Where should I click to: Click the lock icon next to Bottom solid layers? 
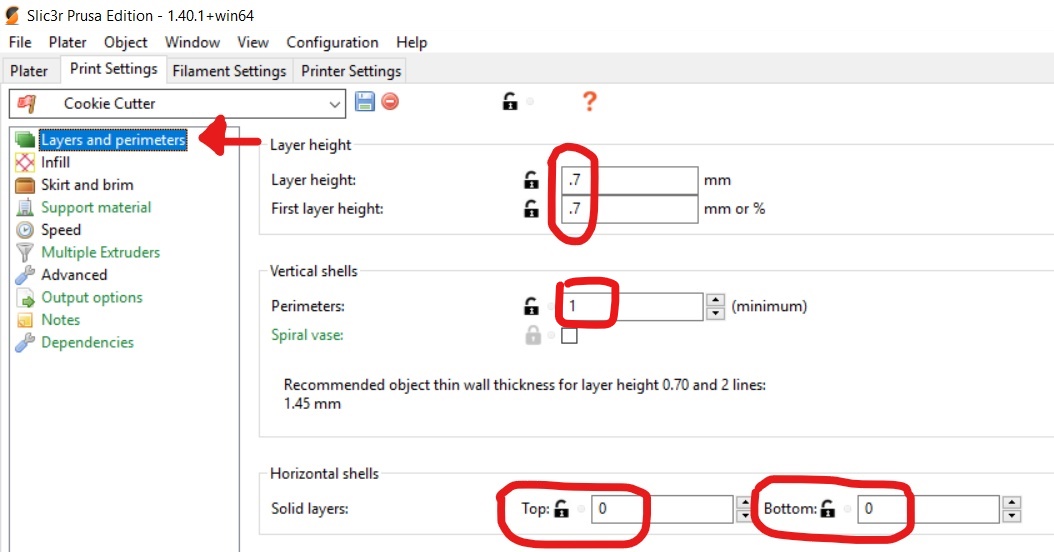pyautogui.click(x=827, y=509)
